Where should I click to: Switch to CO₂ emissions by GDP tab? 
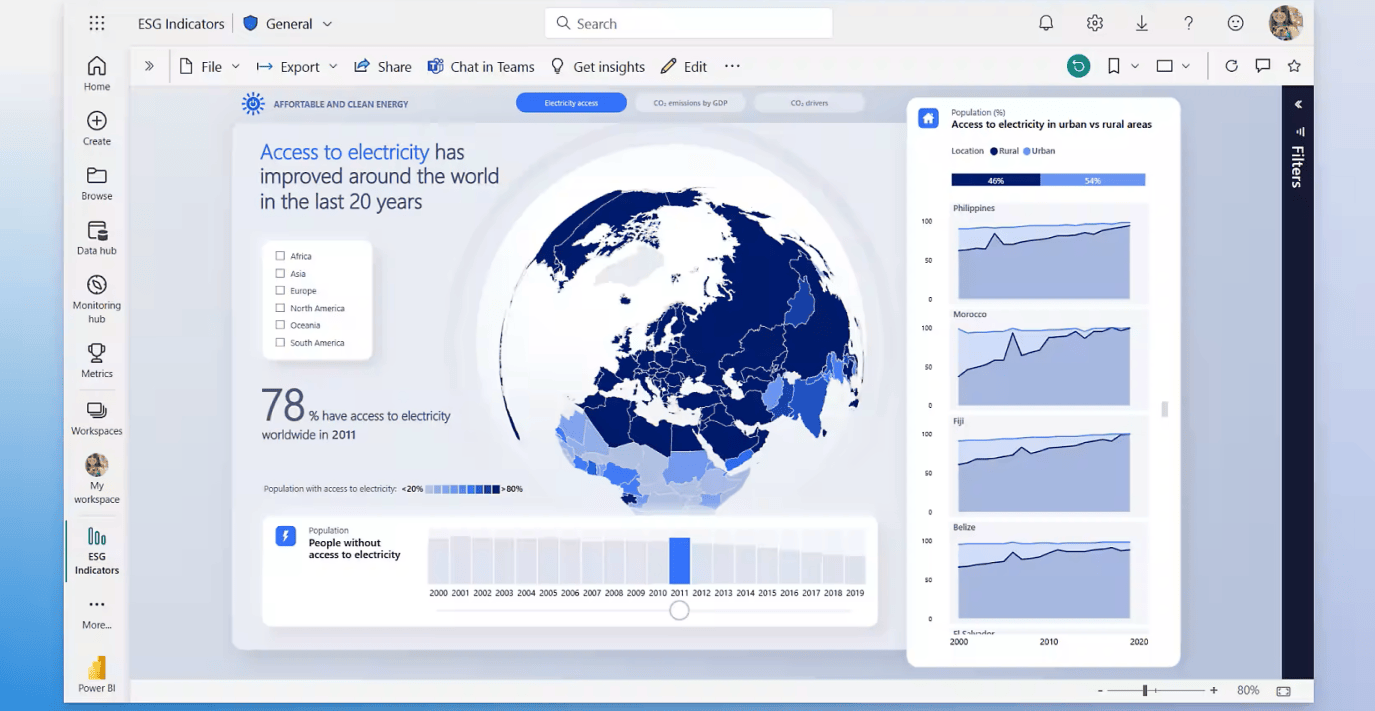(690, 103)
